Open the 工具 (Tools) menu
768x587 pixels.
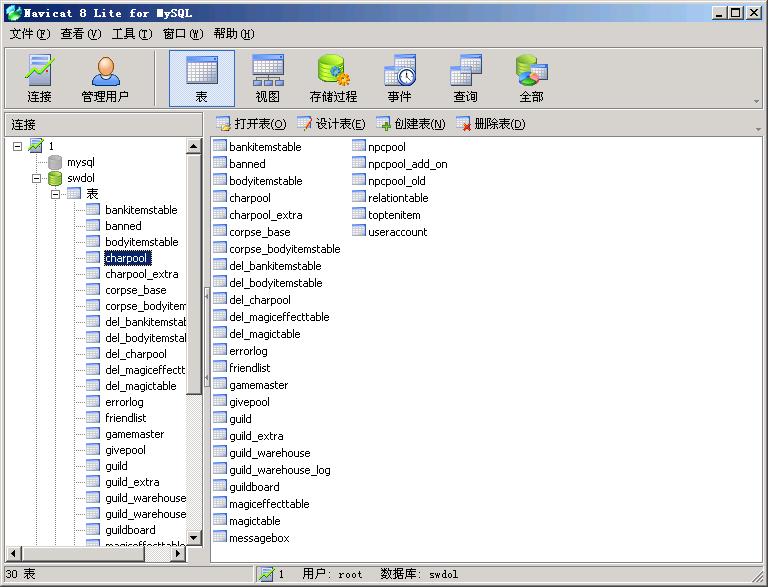132,34
